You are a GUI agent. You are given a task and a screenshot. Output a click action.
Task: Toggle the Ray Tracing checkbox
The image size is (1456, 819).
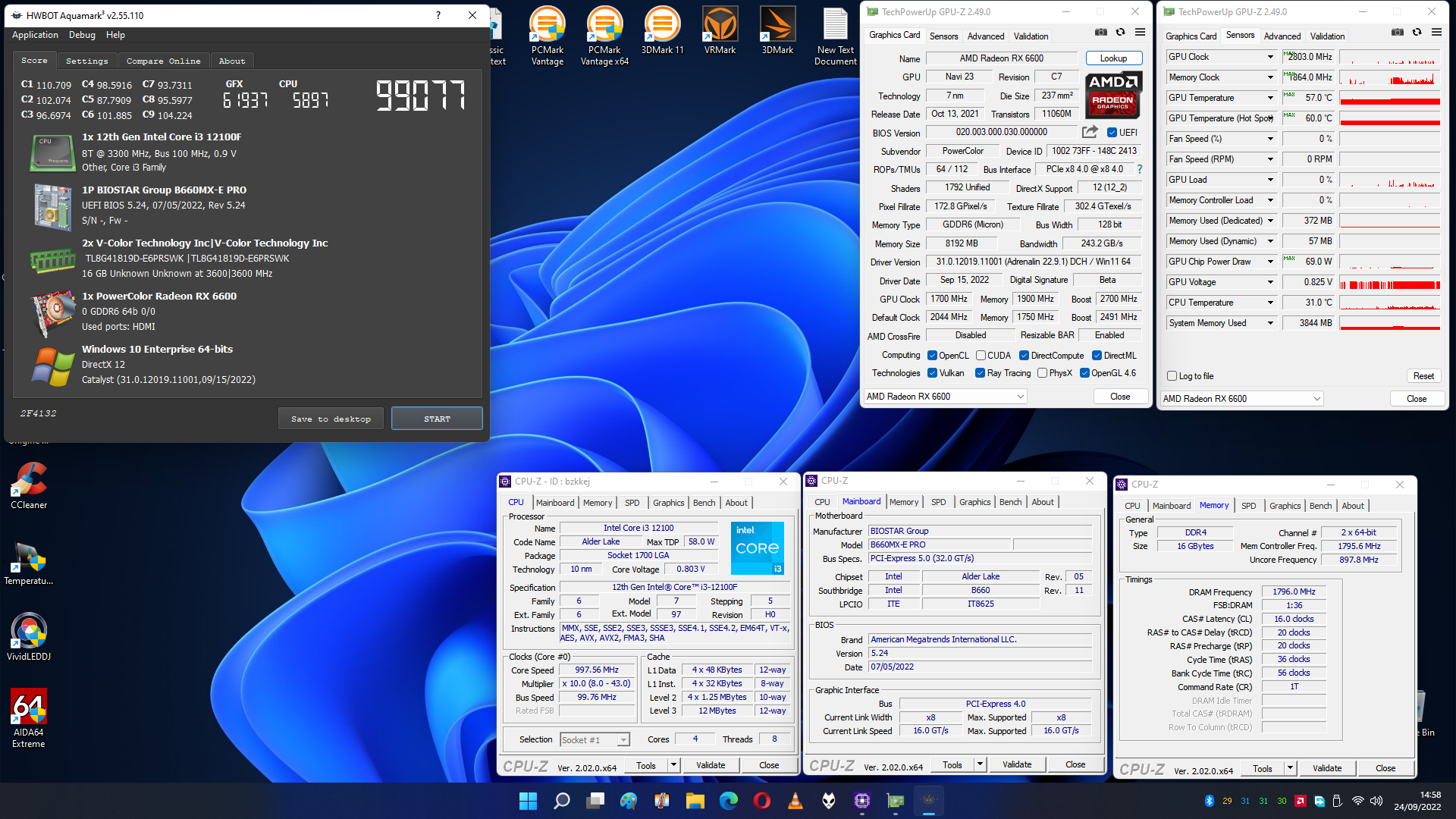[x=980, y=373]
